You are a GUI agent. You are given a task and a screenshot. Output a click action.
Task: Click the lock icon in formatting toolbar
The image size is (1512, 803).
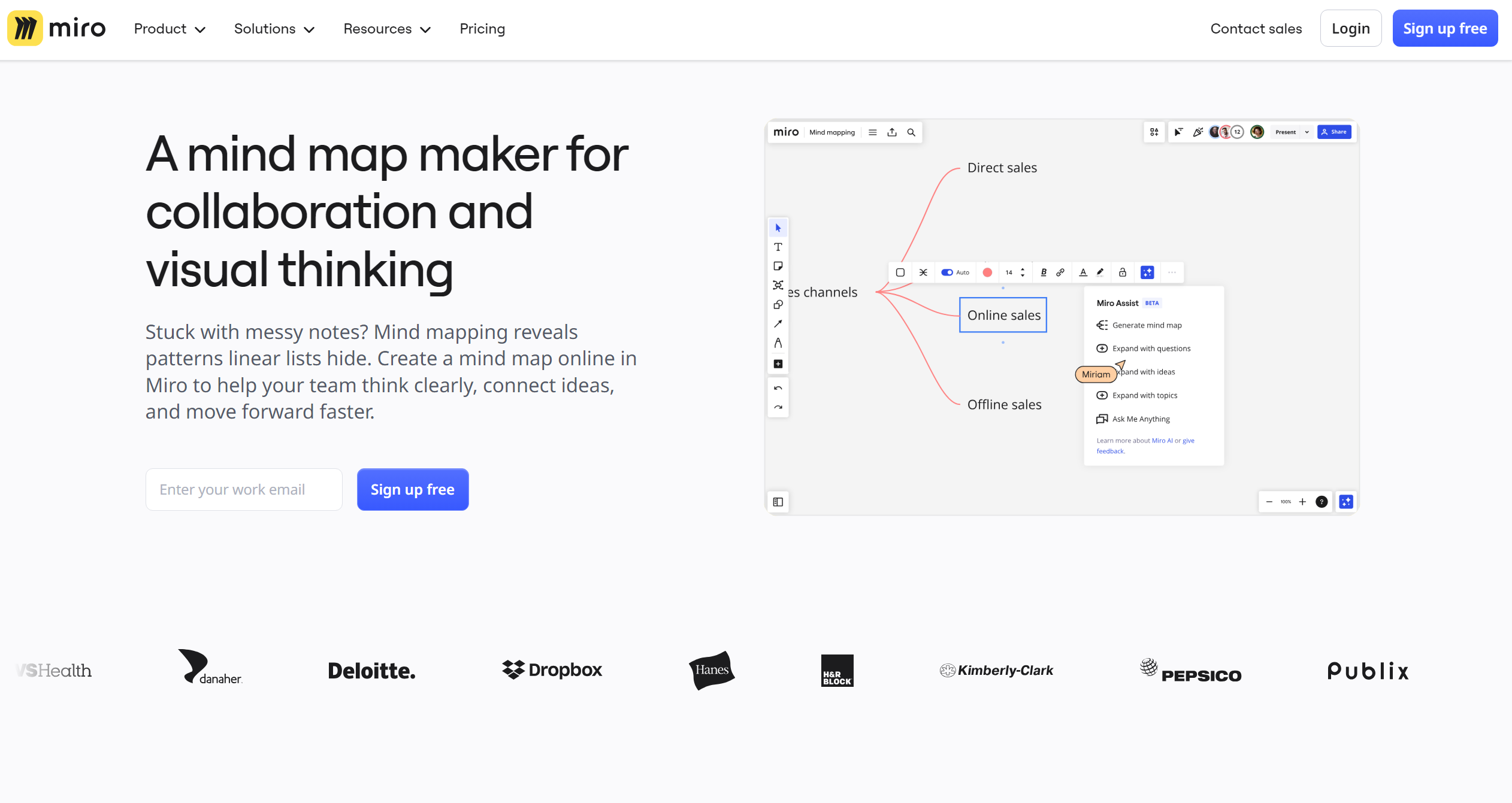tap(1123, 272)
